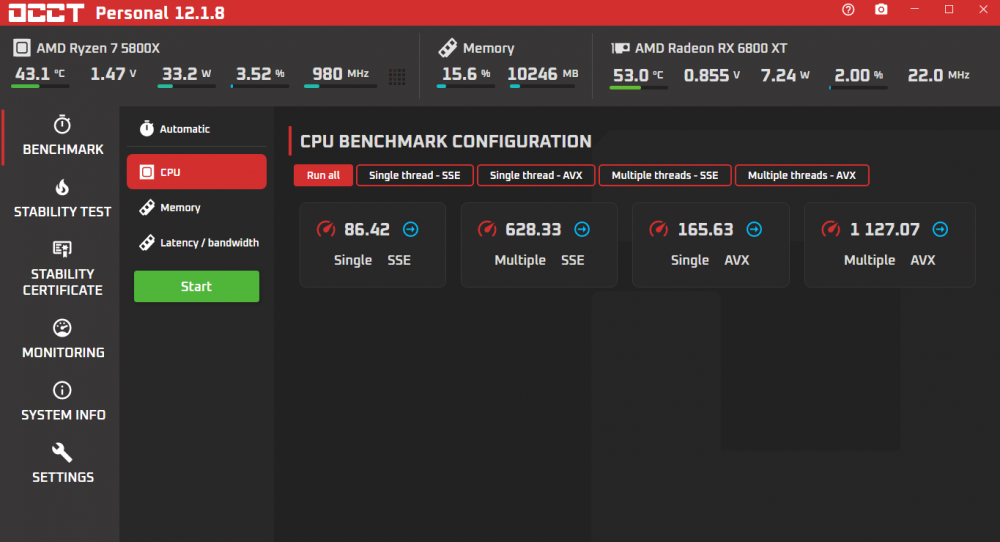Open the System Info icon
Image resolution: width=1000 pixels, height=542 pixels.
coord(62,390)
